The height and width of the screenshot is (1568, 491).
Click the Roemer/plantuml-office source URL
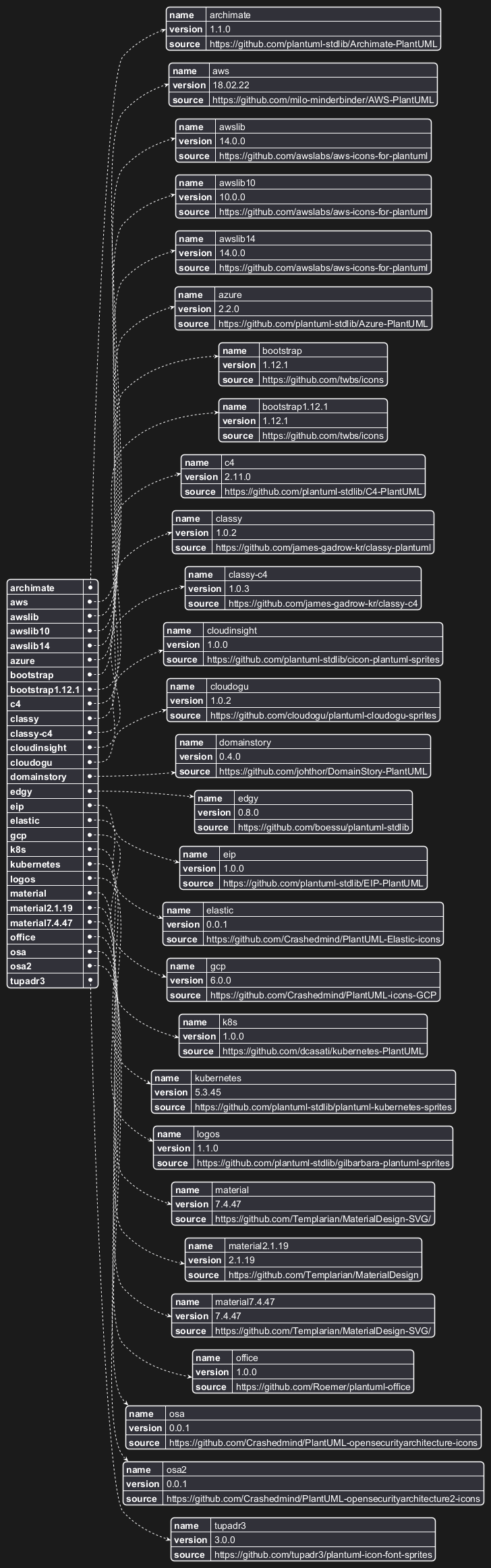pos(323,1387)
